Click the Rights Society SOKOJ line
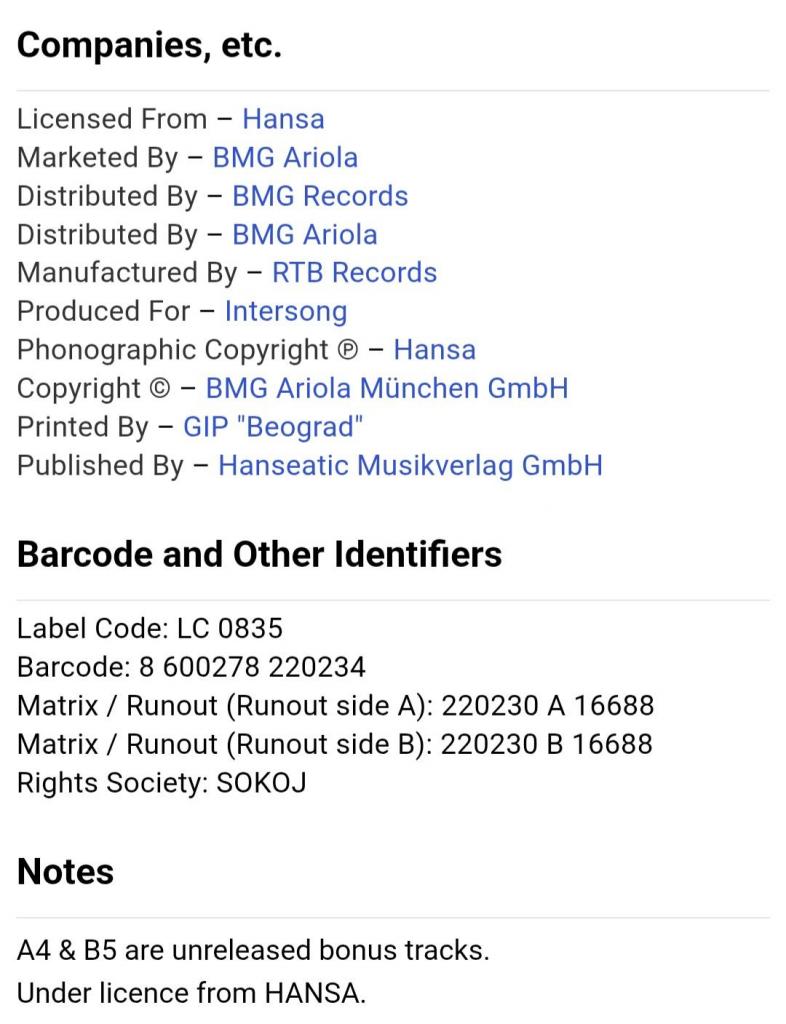The image size is (786, 1024). [161, 782]
